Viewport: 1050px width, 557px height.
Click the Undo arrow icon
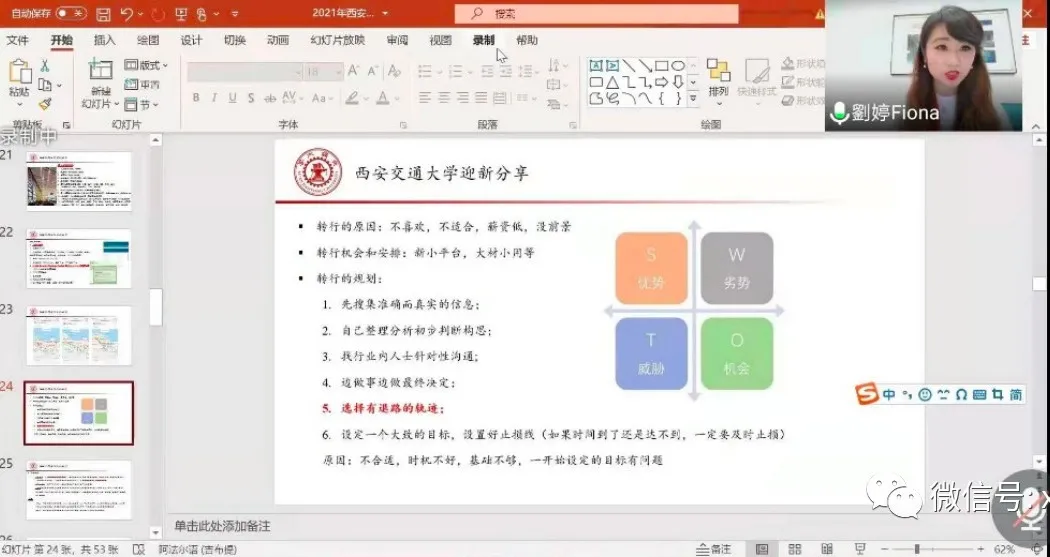pyautogui.click(x=128, y=14)
